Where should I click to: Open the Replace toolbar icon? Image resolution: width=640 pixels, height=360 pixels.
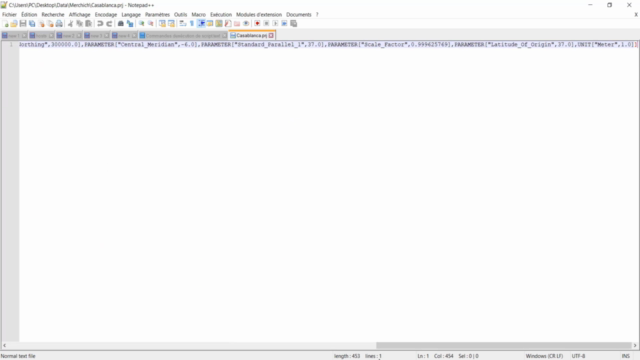(x=130, y=24)
